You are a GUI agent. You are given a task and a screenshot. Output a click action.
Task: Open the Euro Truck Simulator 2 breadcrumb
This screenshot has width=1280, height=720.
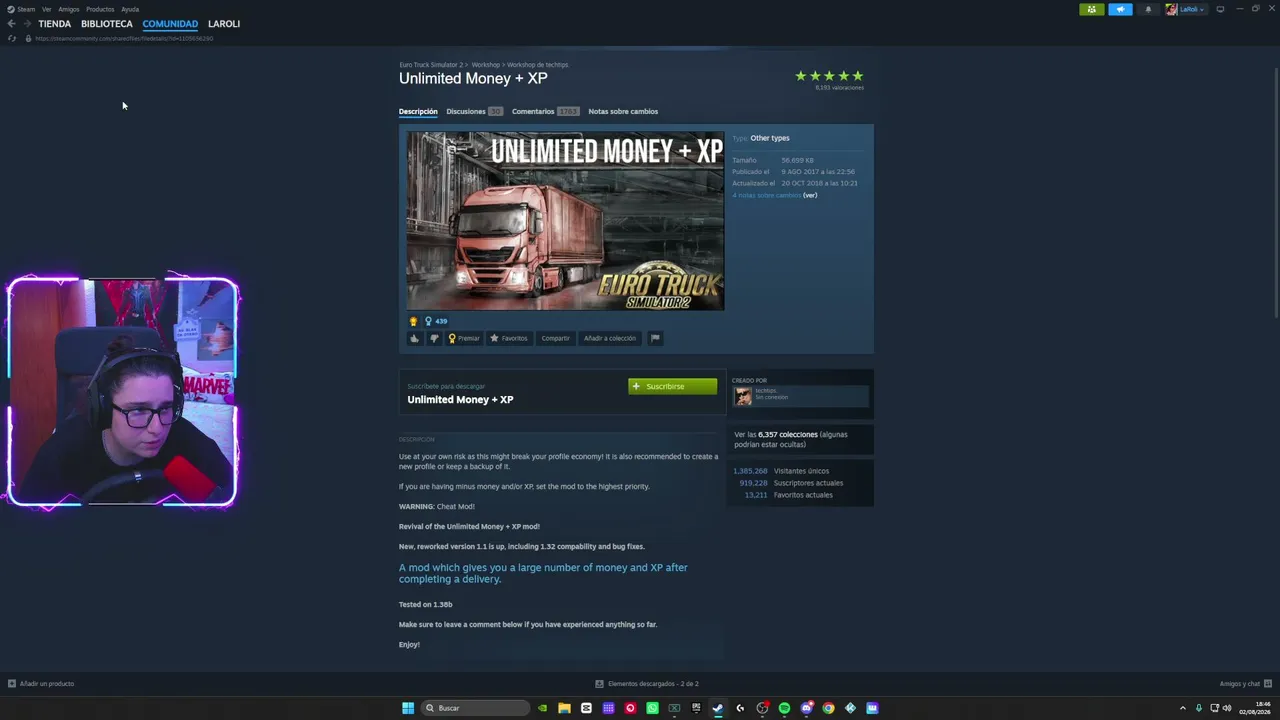[431, 65]
